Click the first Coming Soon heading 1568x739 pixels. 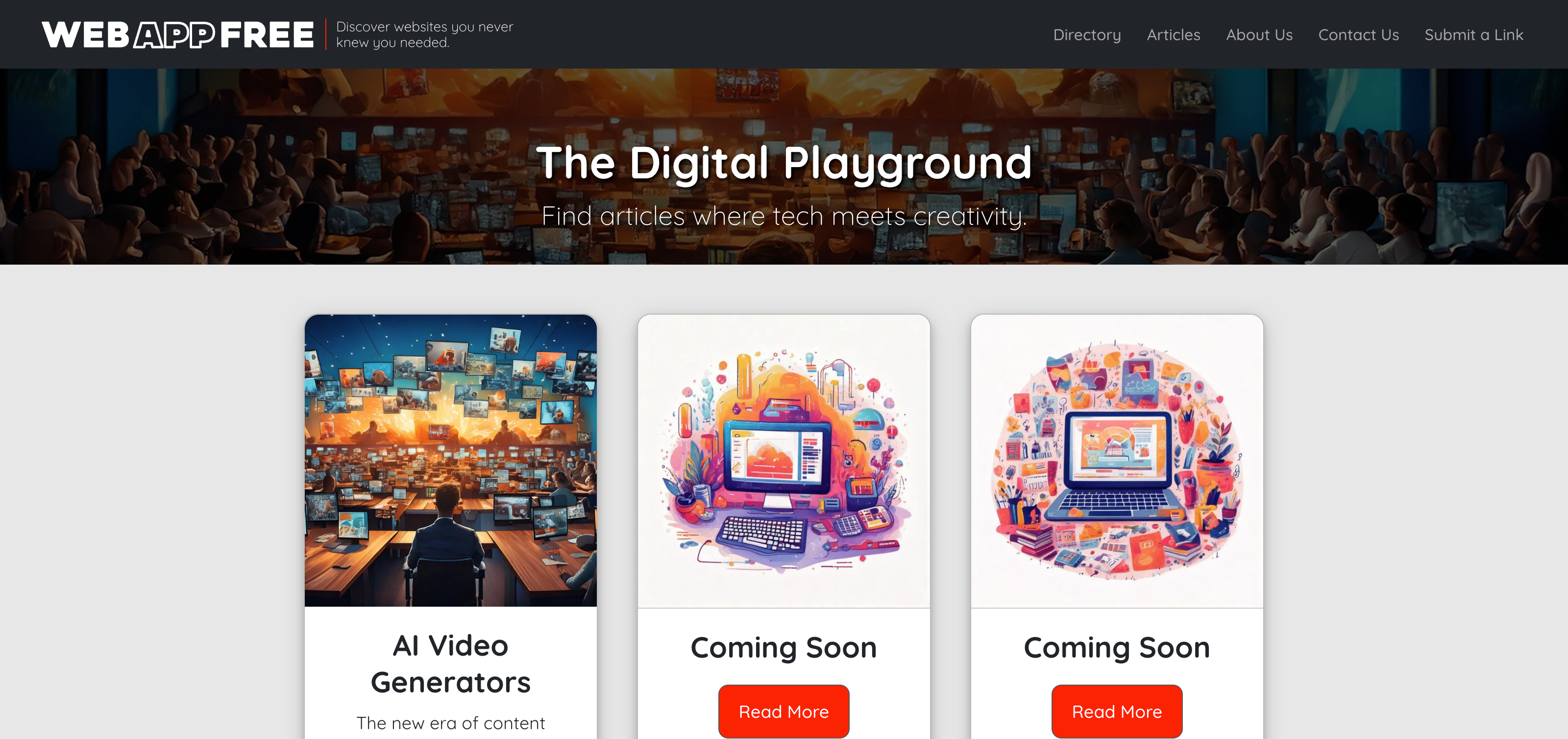[784, 647]
